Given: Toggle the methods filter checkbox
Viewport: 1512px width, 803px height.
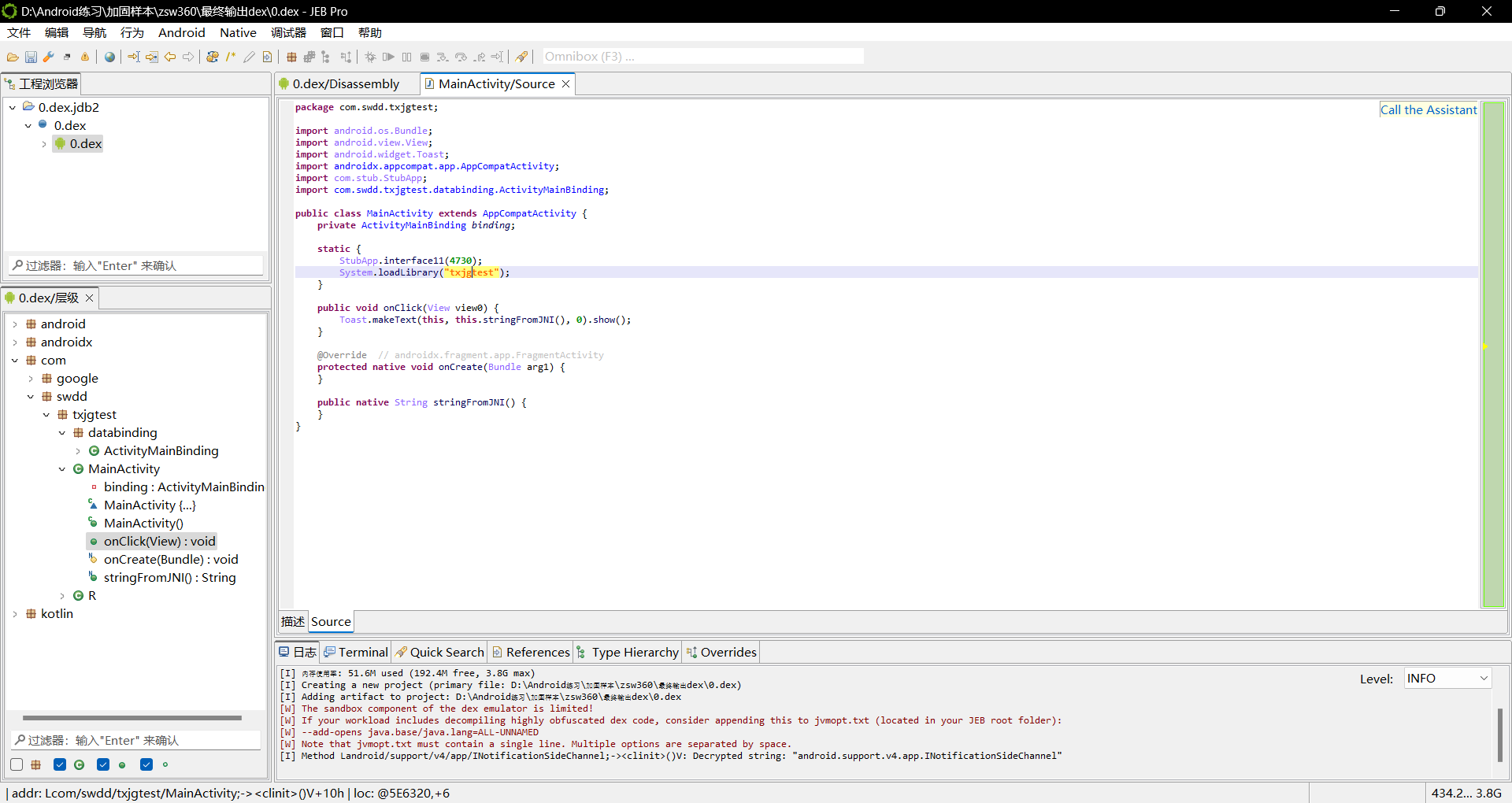Looking at the screenshot, I should tap(103, 764).
